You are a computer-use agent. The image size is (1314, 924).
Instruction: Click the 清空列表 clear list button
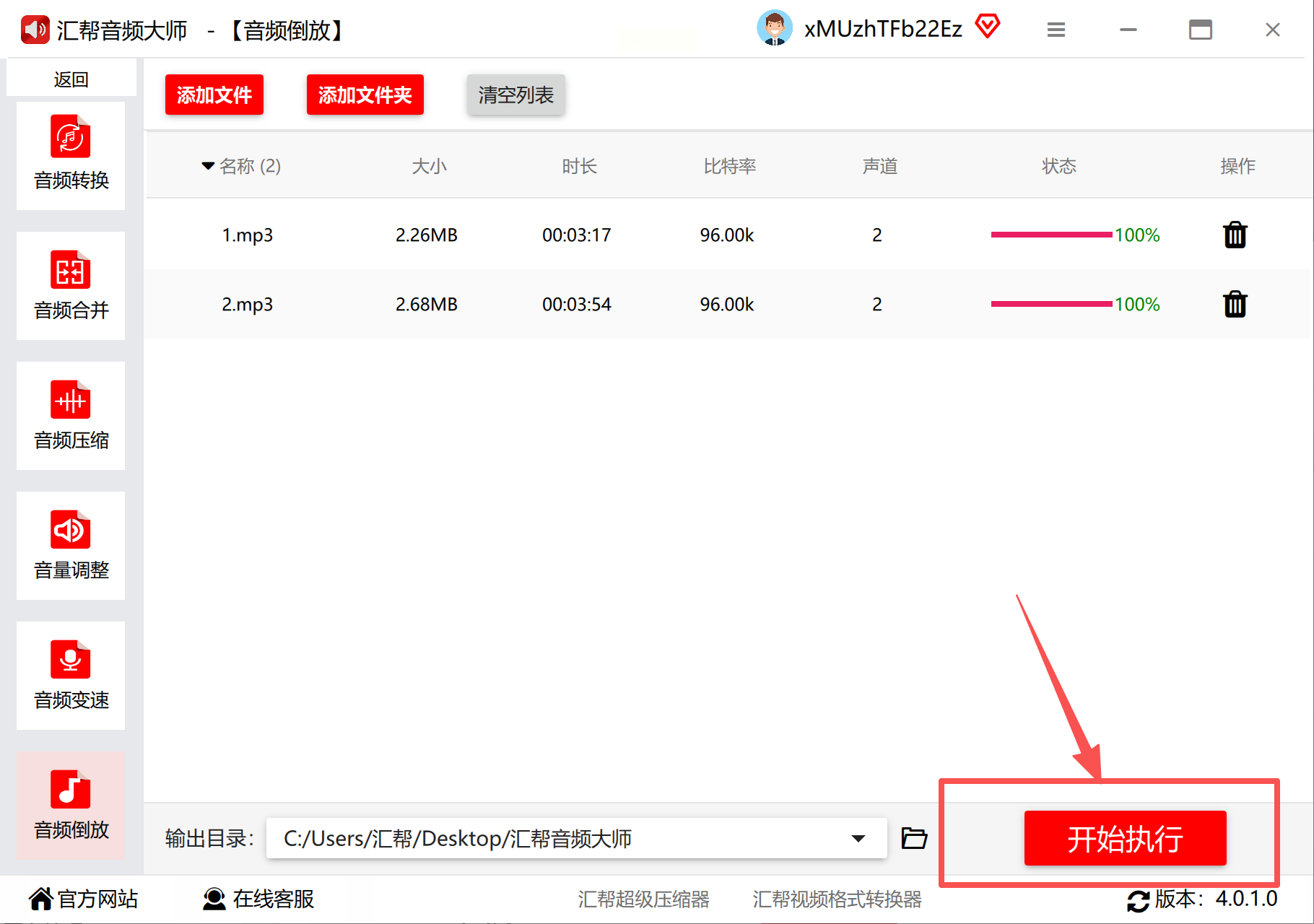click(515, 95)
